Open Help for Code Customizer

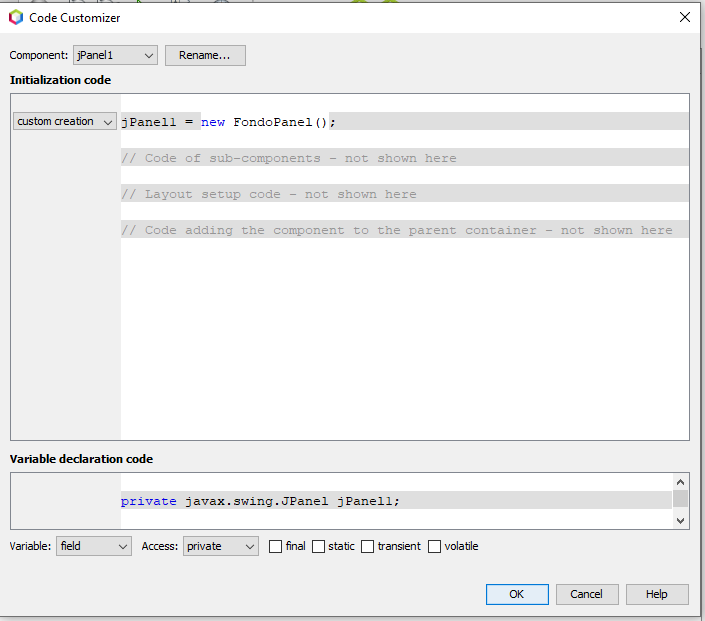(x=657, y=594)
